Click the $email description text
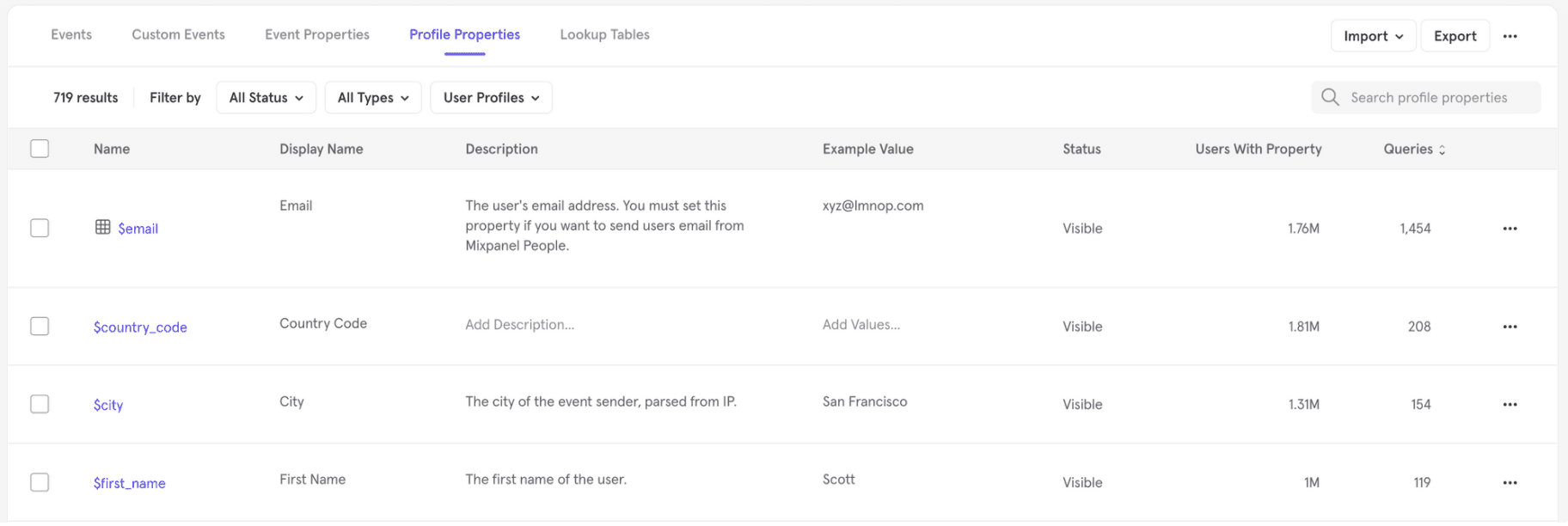 click(x=604, y=225)
